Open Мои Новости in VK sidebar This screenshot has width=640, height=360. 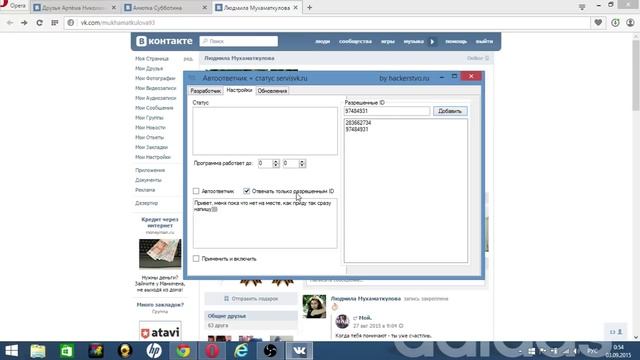pyautogui.click(x=150, y=127)
